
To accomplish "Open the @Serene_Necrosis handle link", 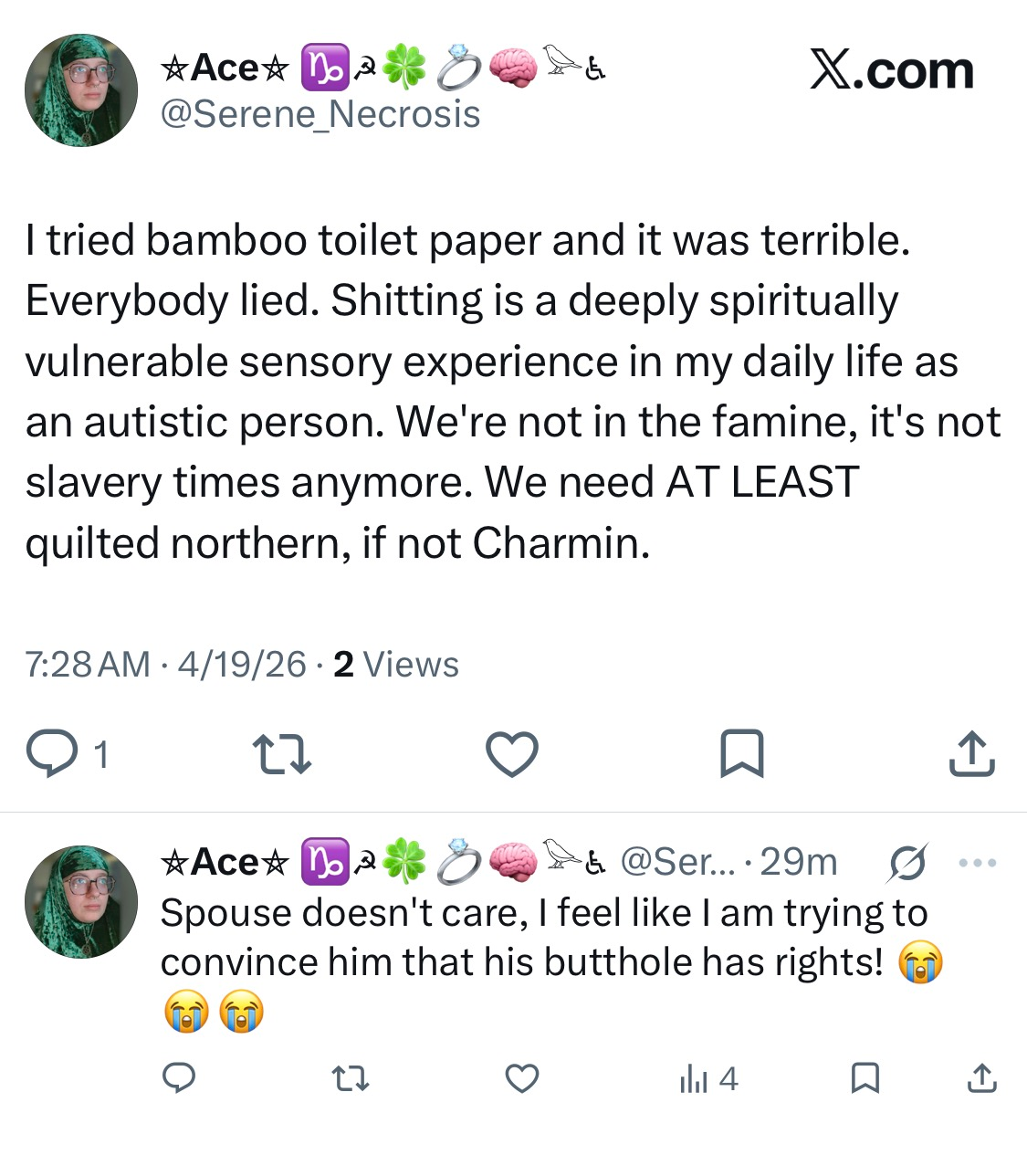I will pyautogui.click(x=320, y=115).
